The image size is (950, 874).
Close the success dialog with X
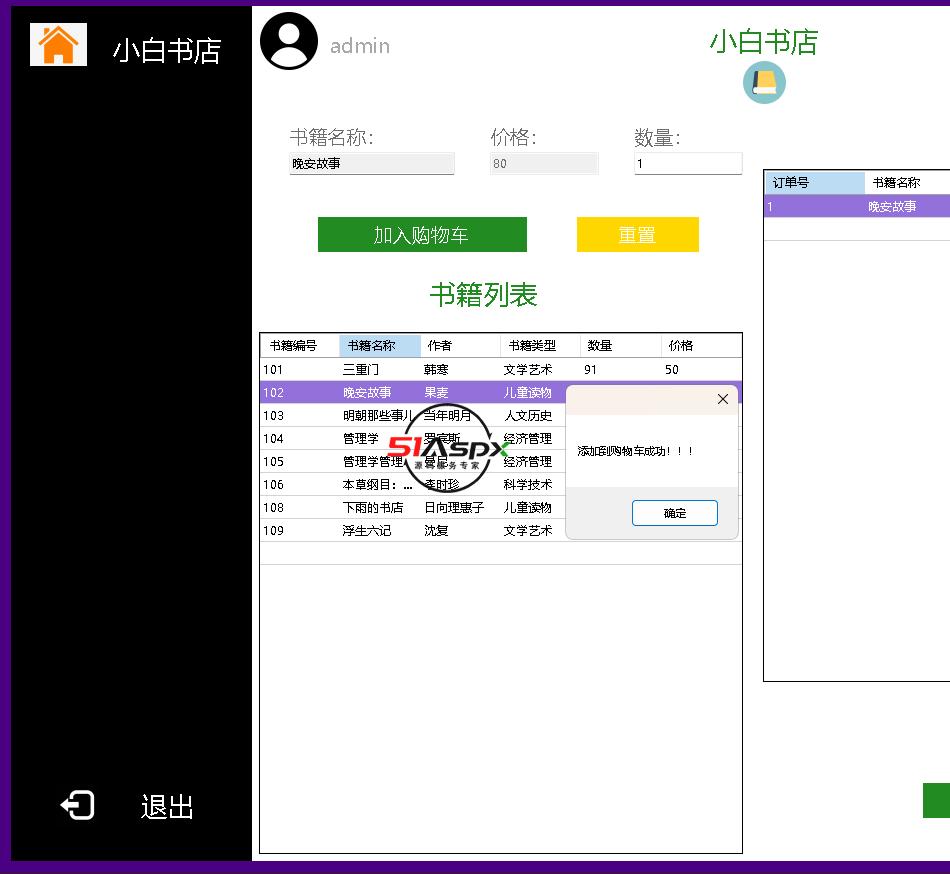[x=723, y=399]
